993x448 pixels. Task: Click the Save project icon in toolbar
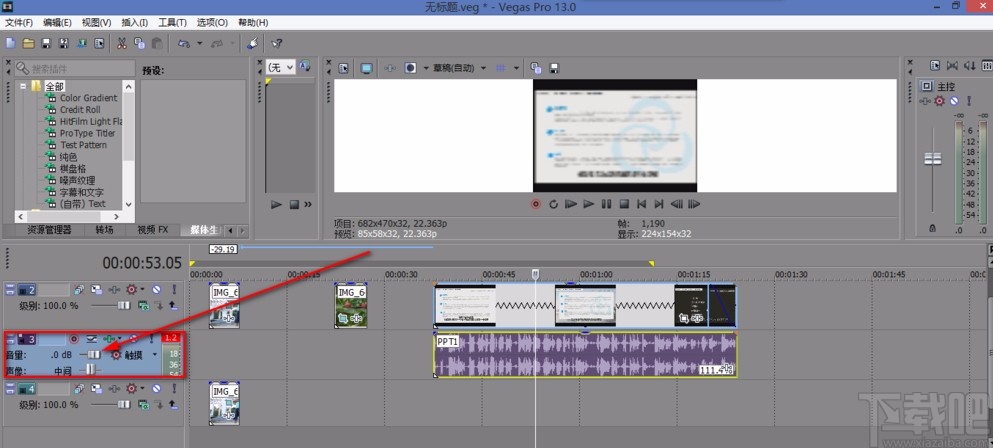[x=46, y=43]
